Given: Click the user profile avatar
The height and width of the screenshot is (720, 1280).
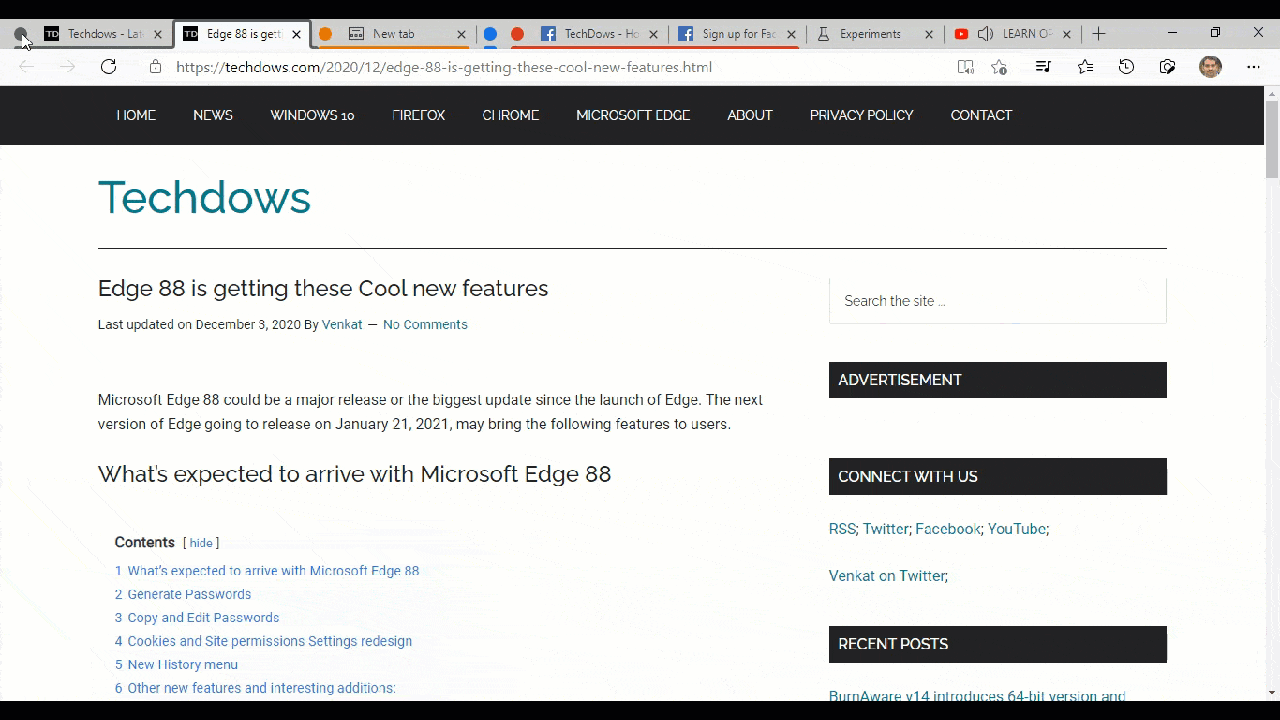Looking at the screenshot, I should (1210, 67).
